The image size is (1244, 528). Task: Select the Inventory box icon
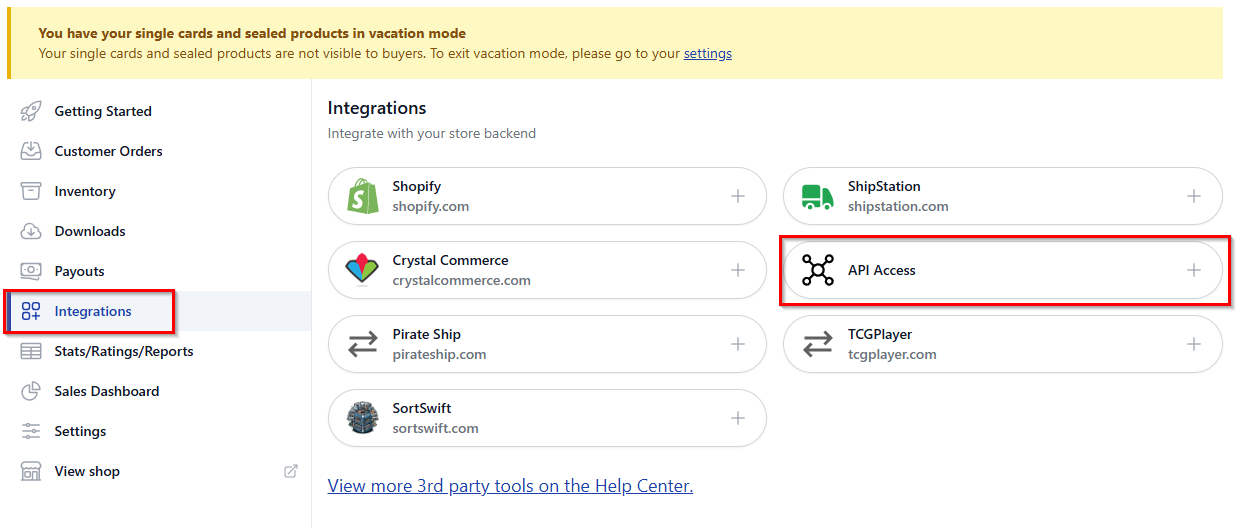tap(31, 191)
